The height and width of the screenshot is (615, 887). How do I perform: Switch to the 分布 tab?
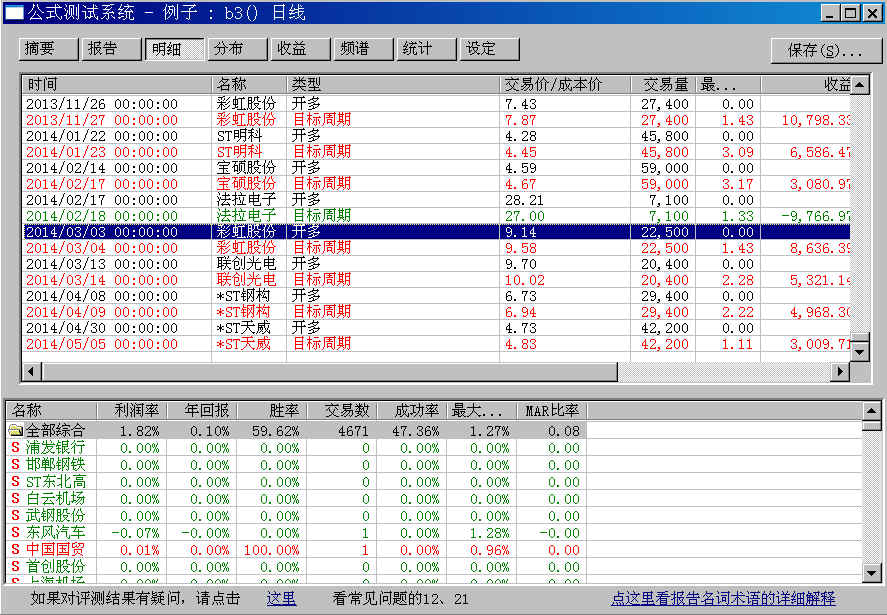[x=238, y=49]
